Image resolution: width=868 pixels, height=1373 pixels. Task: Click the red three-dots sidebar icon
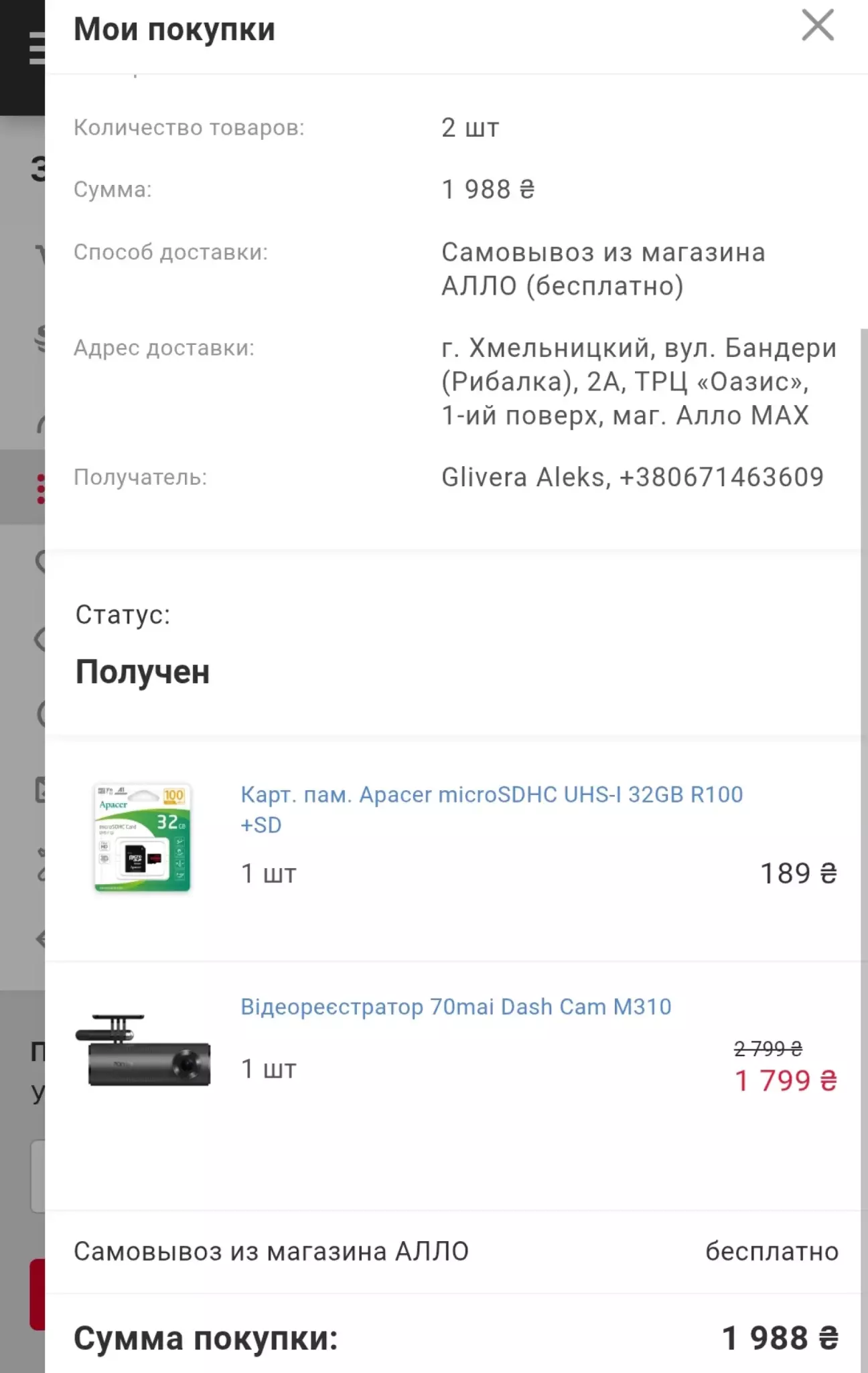coord(40,489)
